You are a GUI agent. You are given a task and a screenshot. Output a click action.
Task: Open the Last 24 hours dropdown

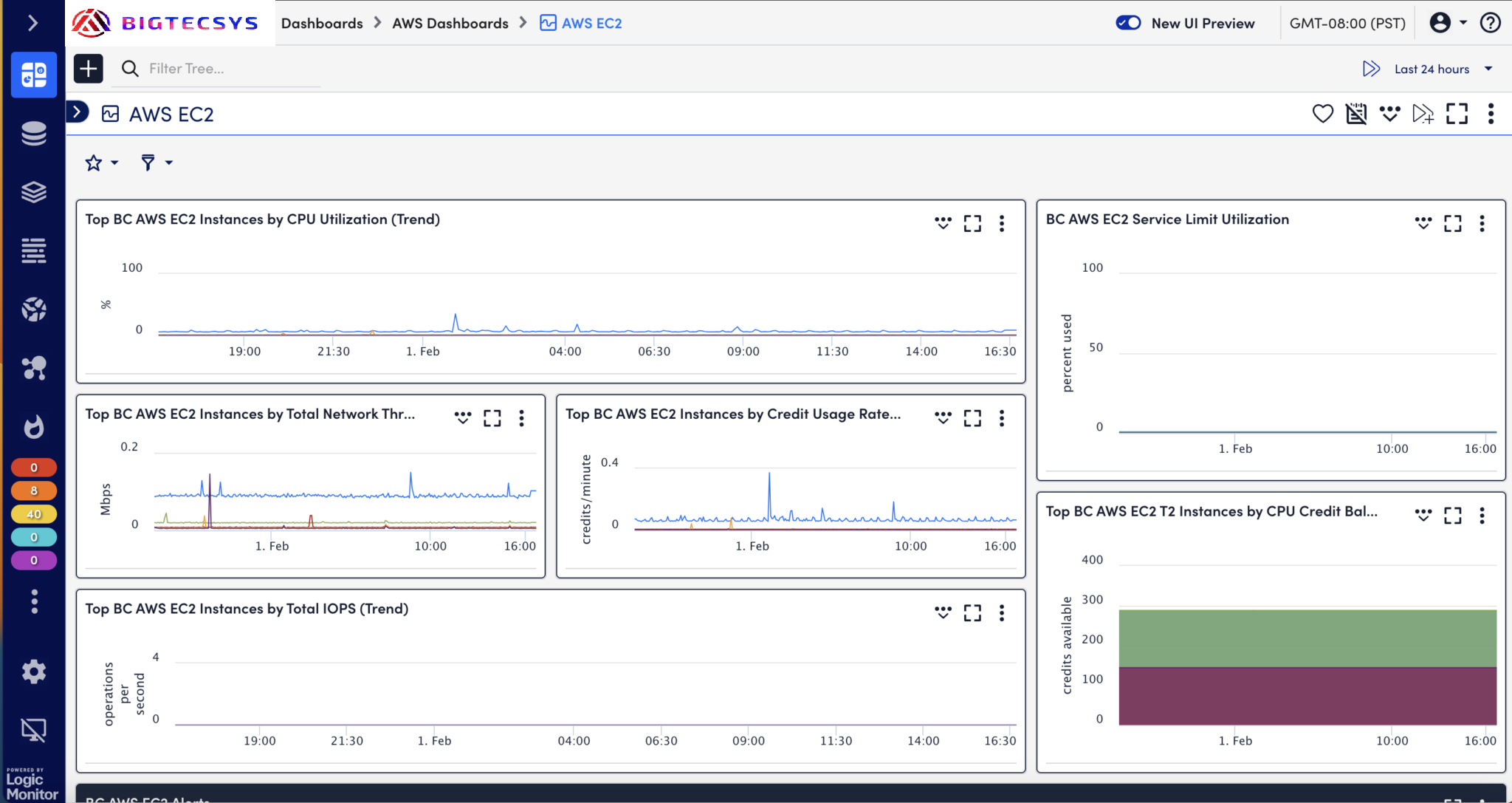click(1443, 69)
